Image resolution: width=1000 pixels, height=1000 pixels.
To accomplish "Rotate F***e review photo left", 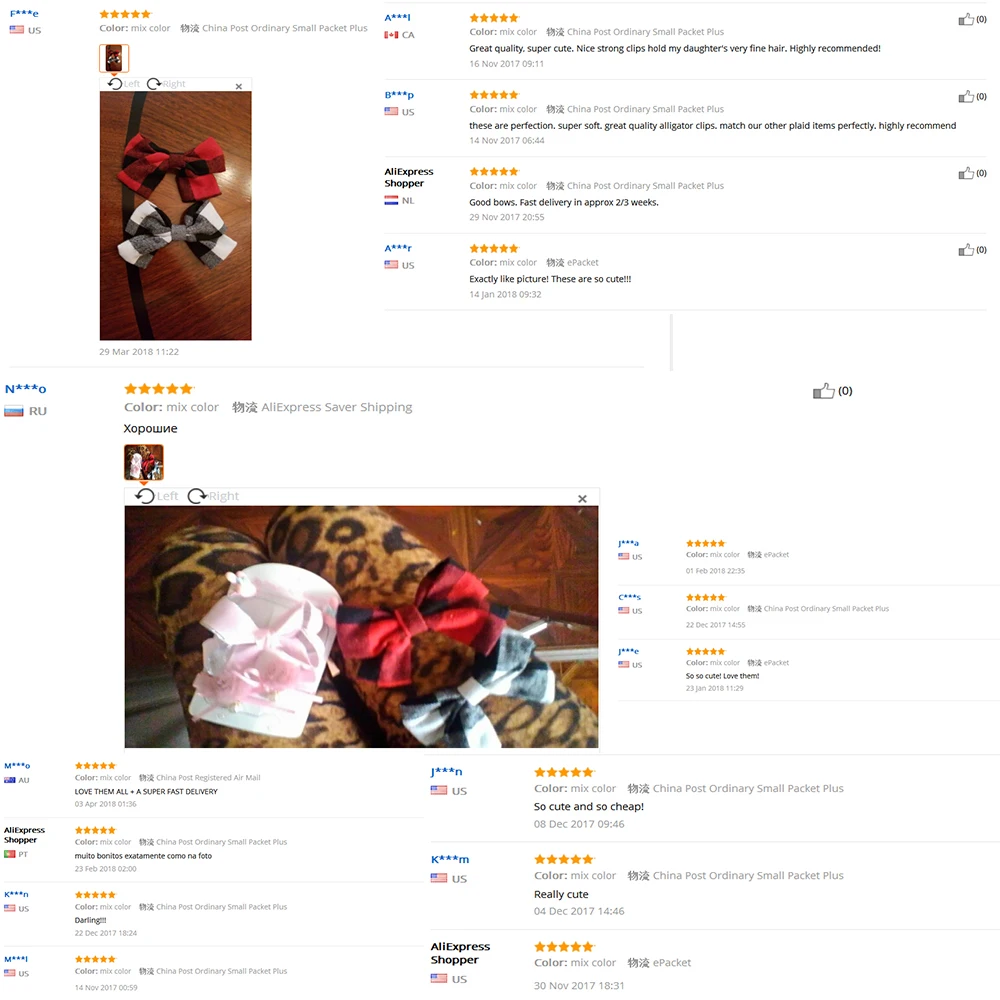I will pyautogui.click(x=123, y=84).
